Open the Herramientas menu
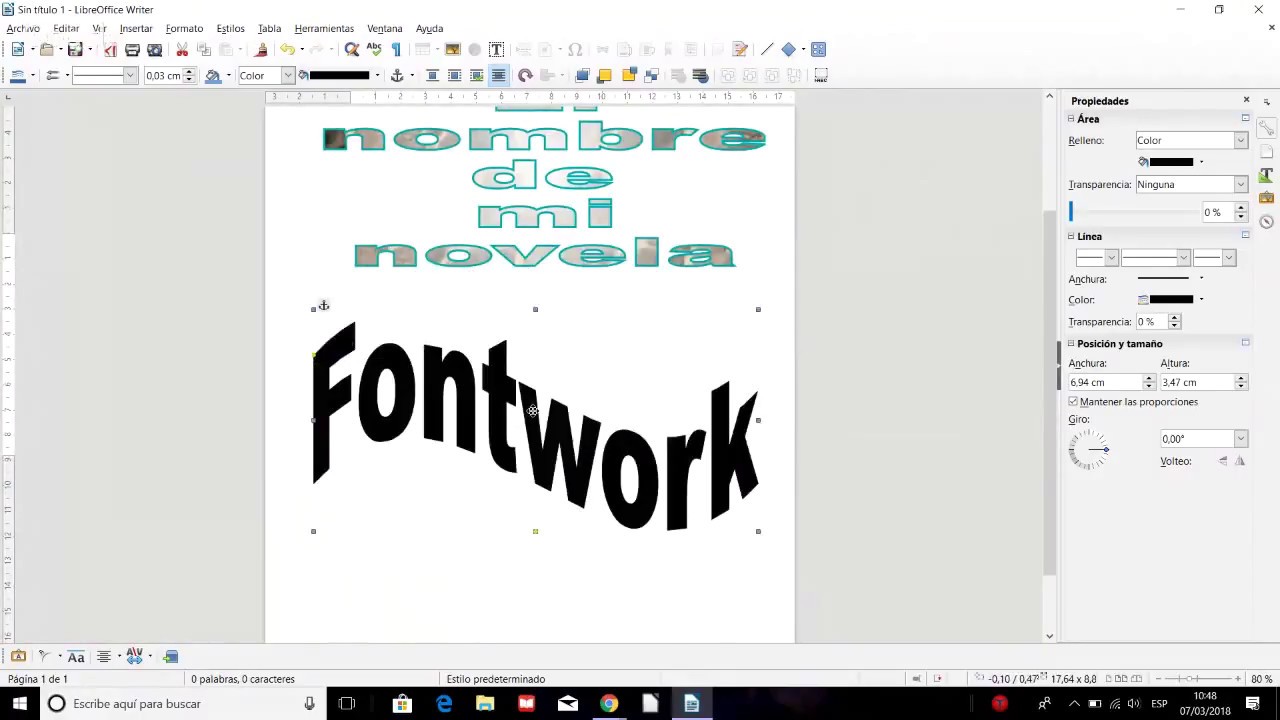 [x=324, y=28]
